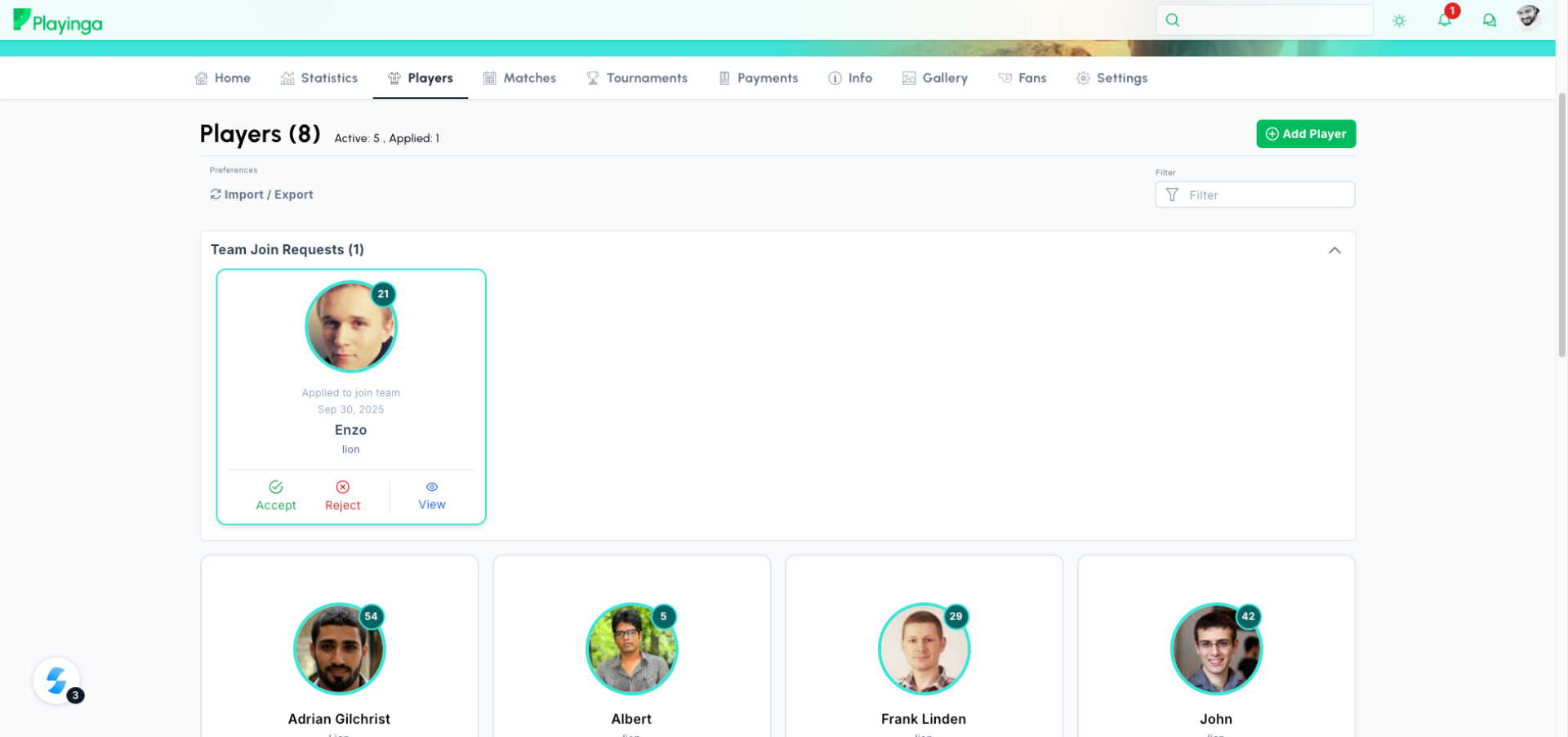The width and height of the screenshot is (1568, 737).
Task: Click the Playinga logo
Action: [58, 22]
